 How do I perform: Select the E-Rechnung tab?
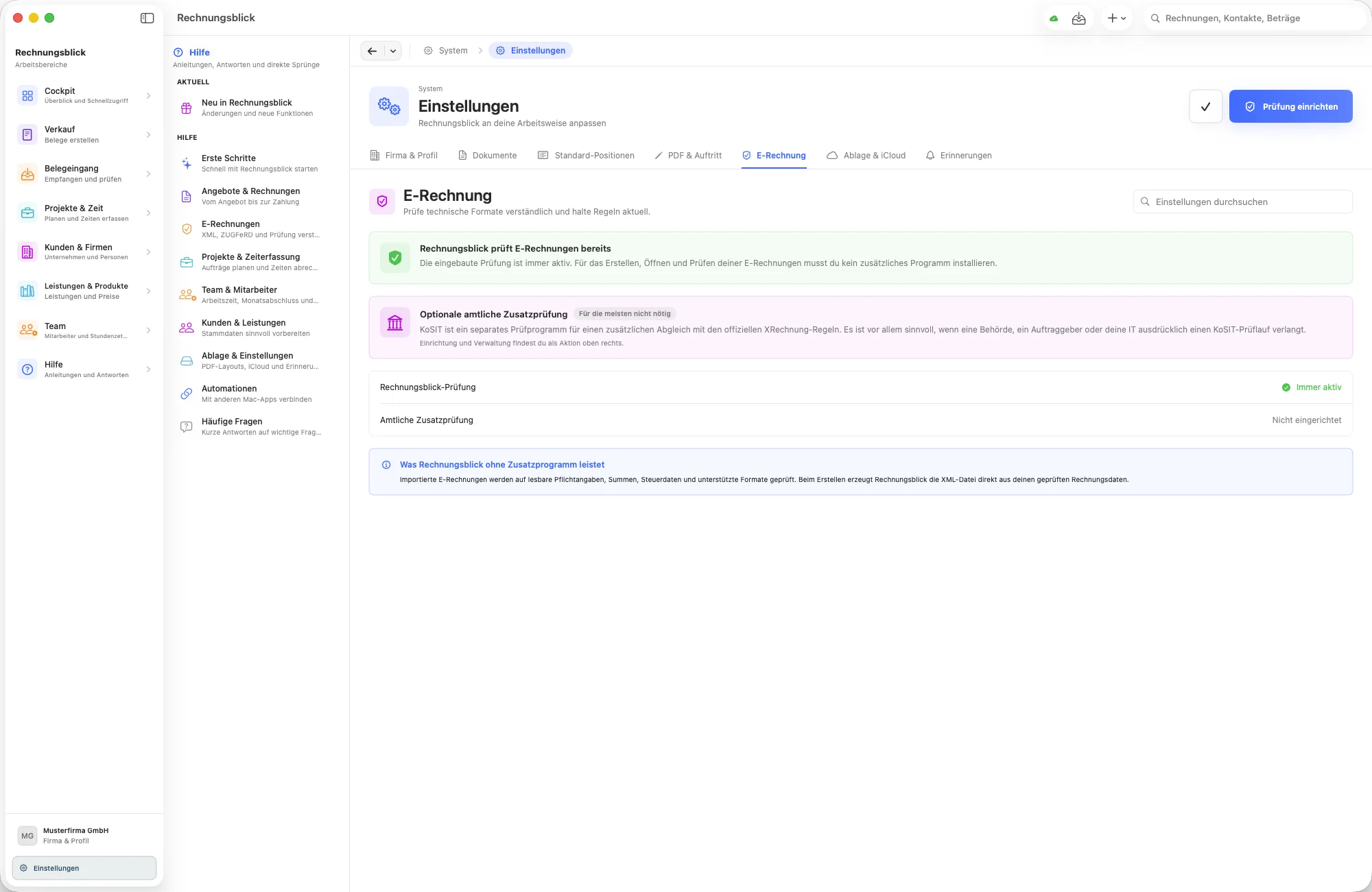(774, 156)
